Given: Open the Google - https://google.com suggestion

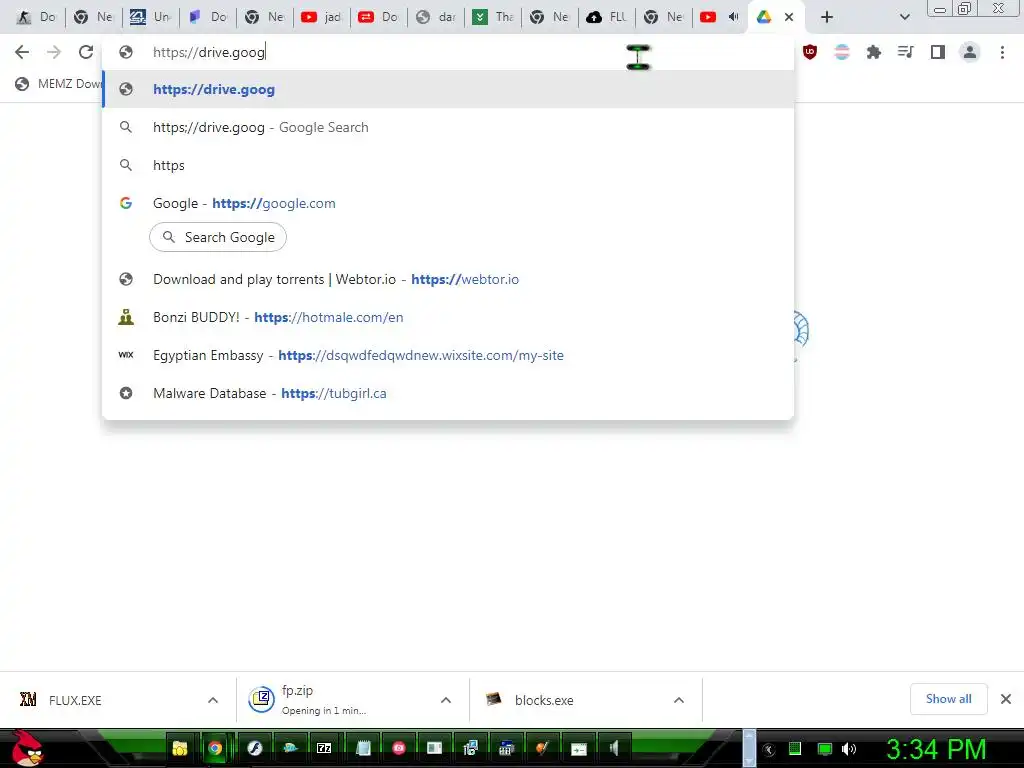Looking at the screenshot, I should pos(448,203).
